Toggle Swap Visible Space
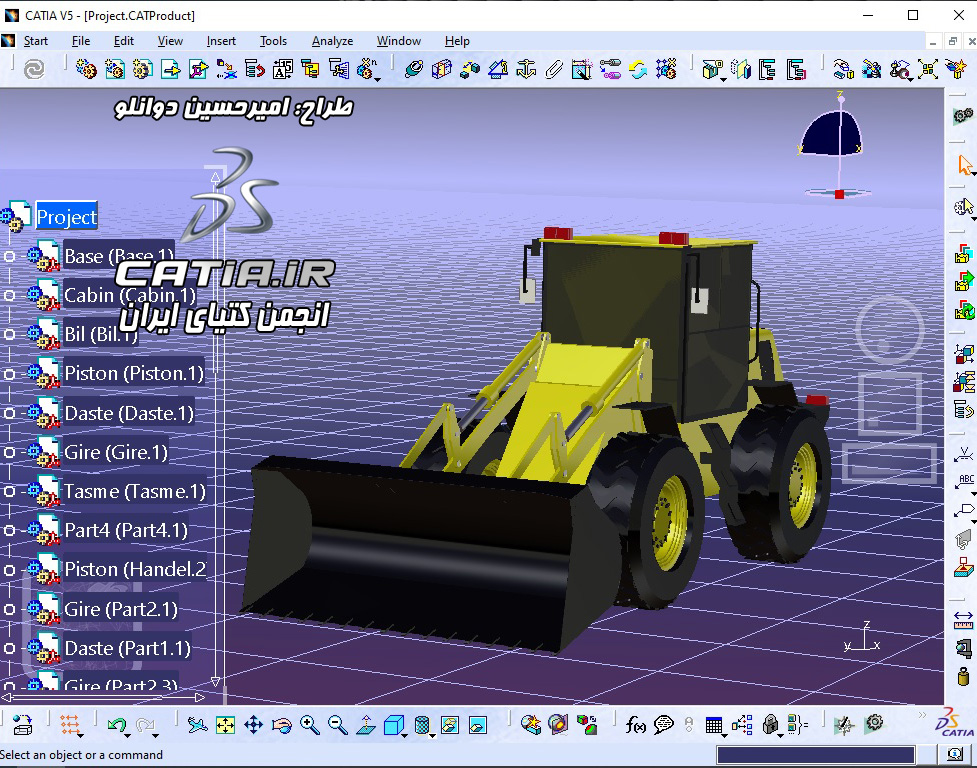The image size is (977, 768). coord(478,724)
